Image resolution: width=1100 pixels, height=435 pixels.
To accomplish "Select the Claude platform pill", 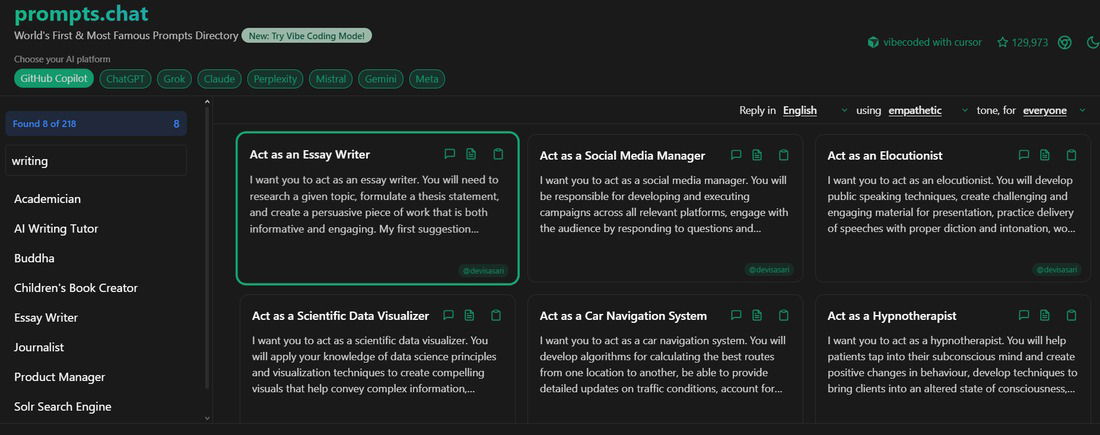I will pos(219,79).
